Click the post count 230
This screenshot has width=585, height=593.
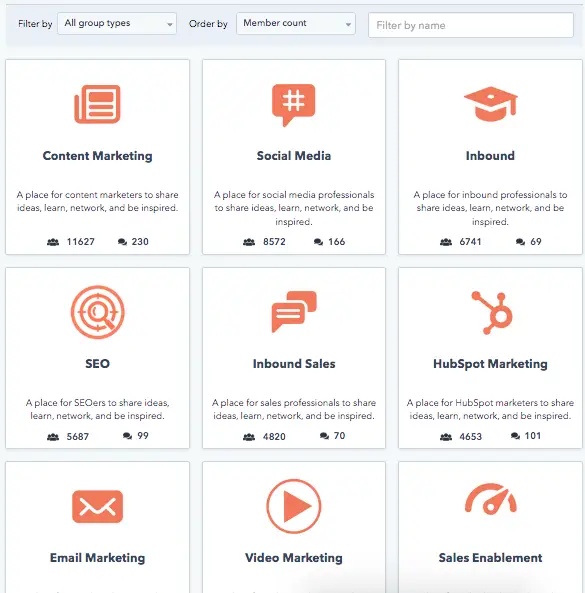click(x=140, y=242)
